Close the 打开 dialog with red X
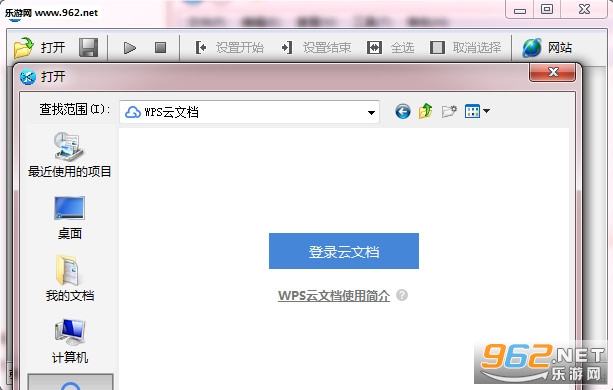This screenshot has height=390, width=613. [x=552, y=72]
